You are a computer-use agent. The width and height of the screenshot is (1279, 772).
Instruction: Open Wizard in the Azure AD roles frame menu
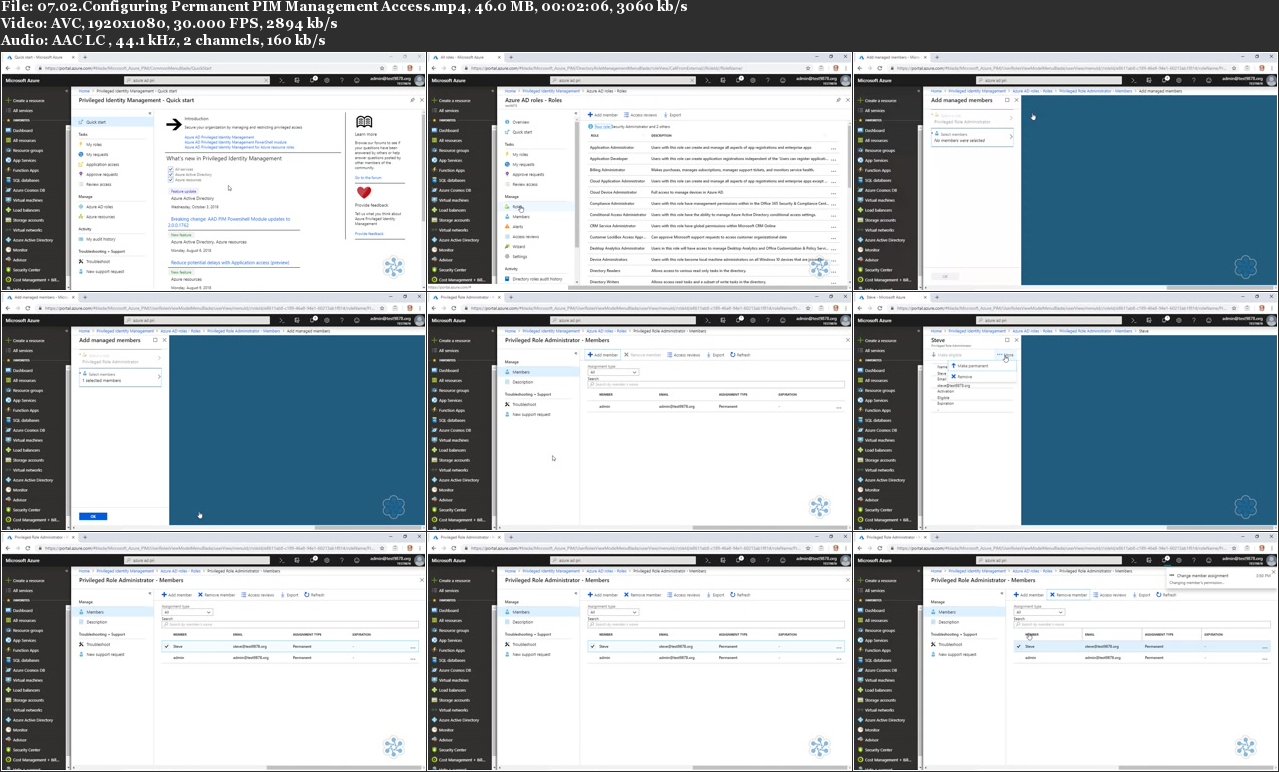520,246
